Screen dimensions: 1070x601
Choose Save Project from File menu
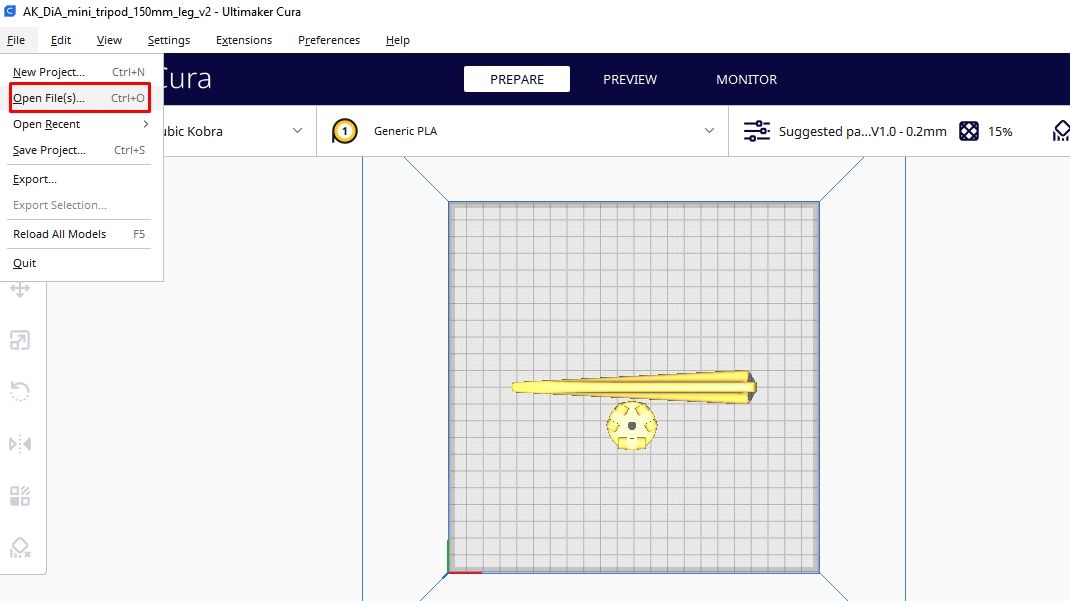point(79,150)
